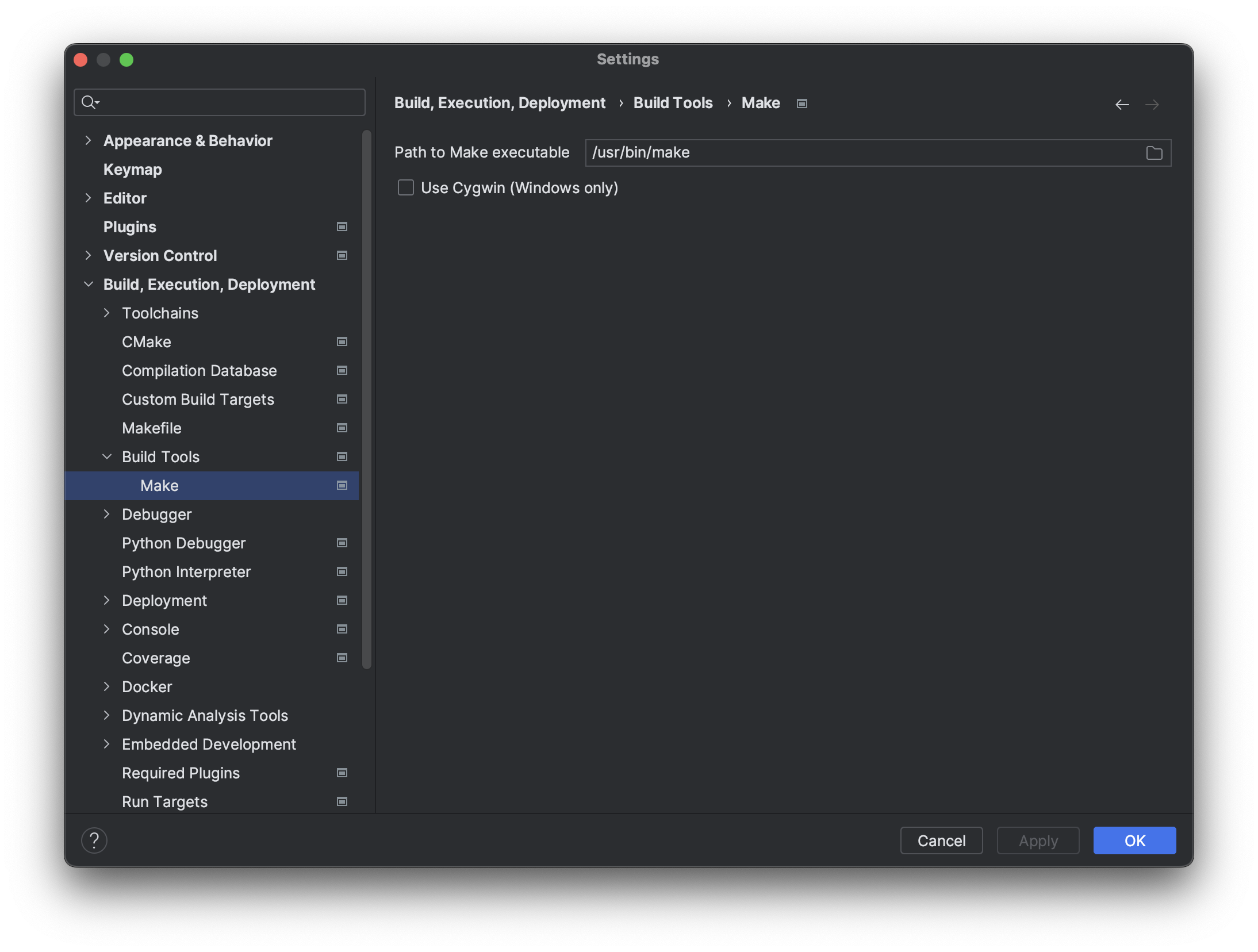Enable Use Cygwin checkbox
The width and height of the screenshot is (1258, 952).
(x=405, y=187)
